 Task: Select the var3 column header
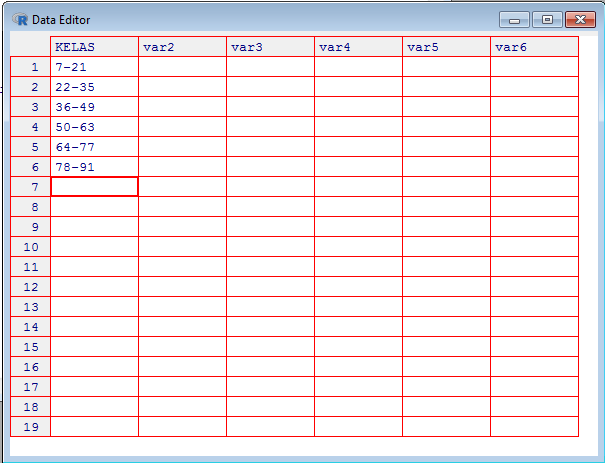point(270,47)
